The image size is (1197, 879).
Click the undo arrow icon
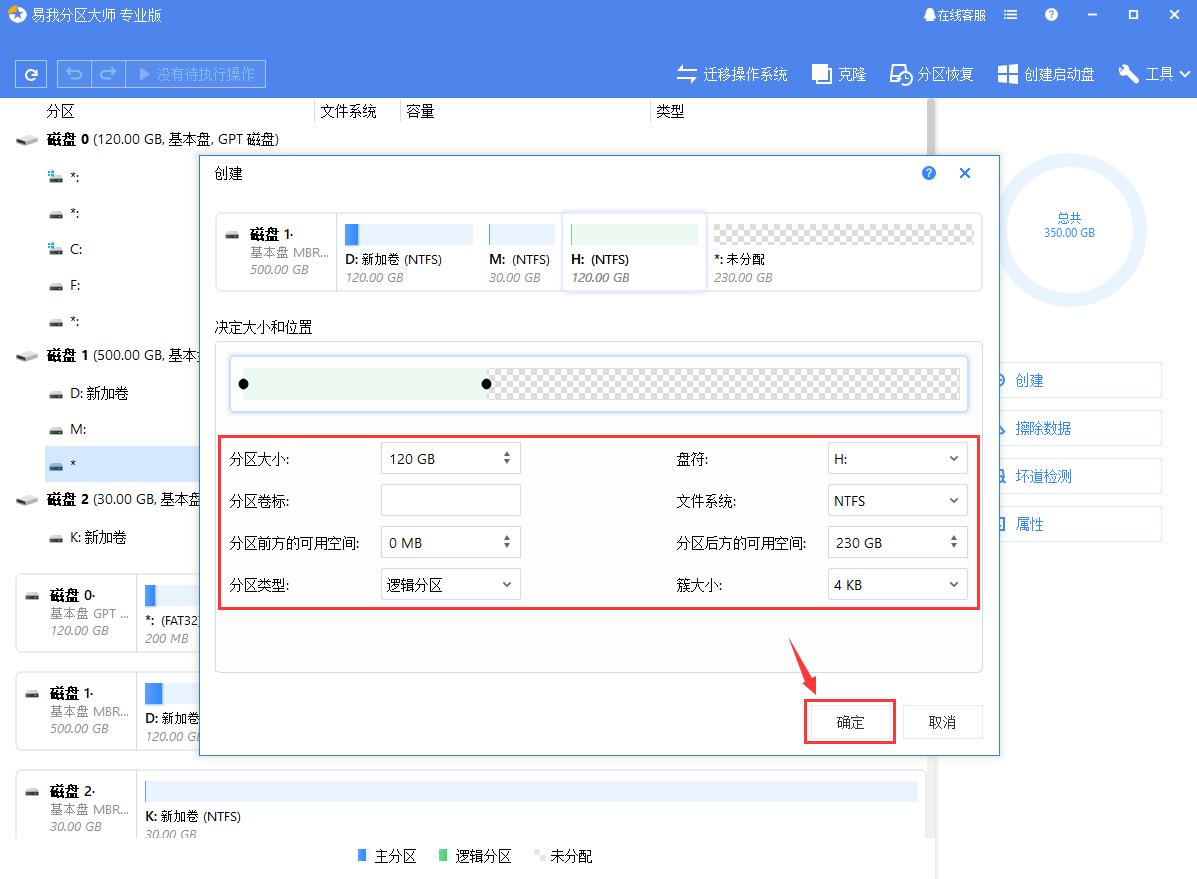point(71,73)
